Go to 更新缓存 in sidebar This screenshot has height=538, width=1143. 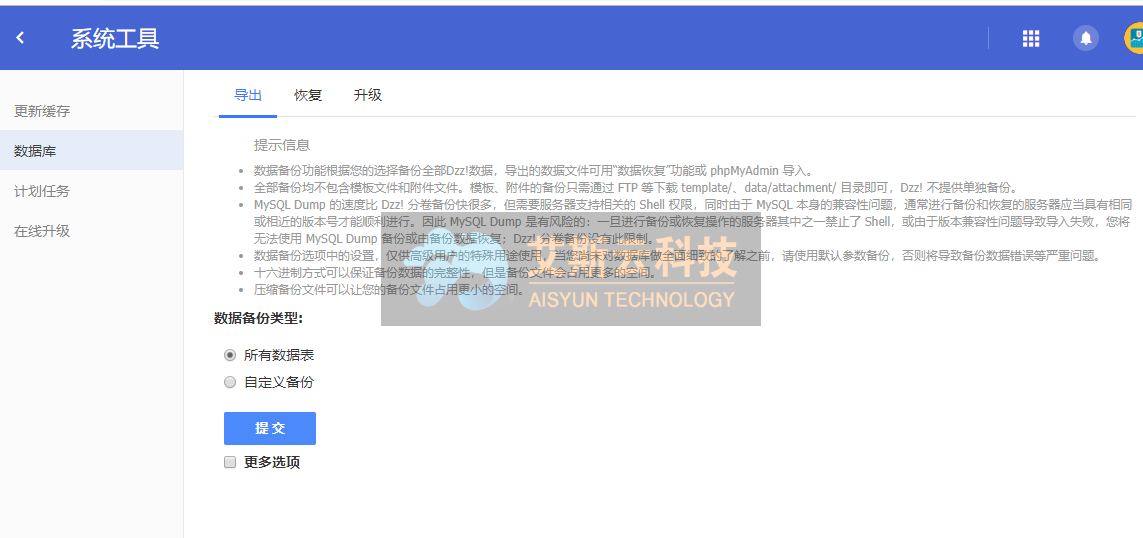point(42,111)
